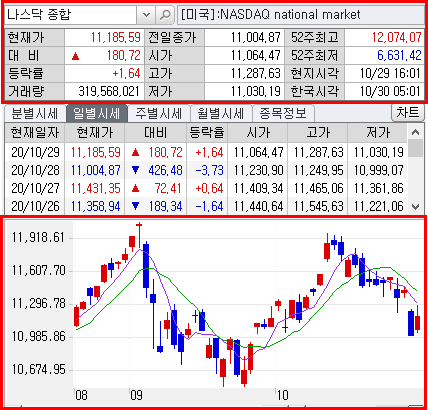Select the 20/10/26 price row

[x=206, y=206]
